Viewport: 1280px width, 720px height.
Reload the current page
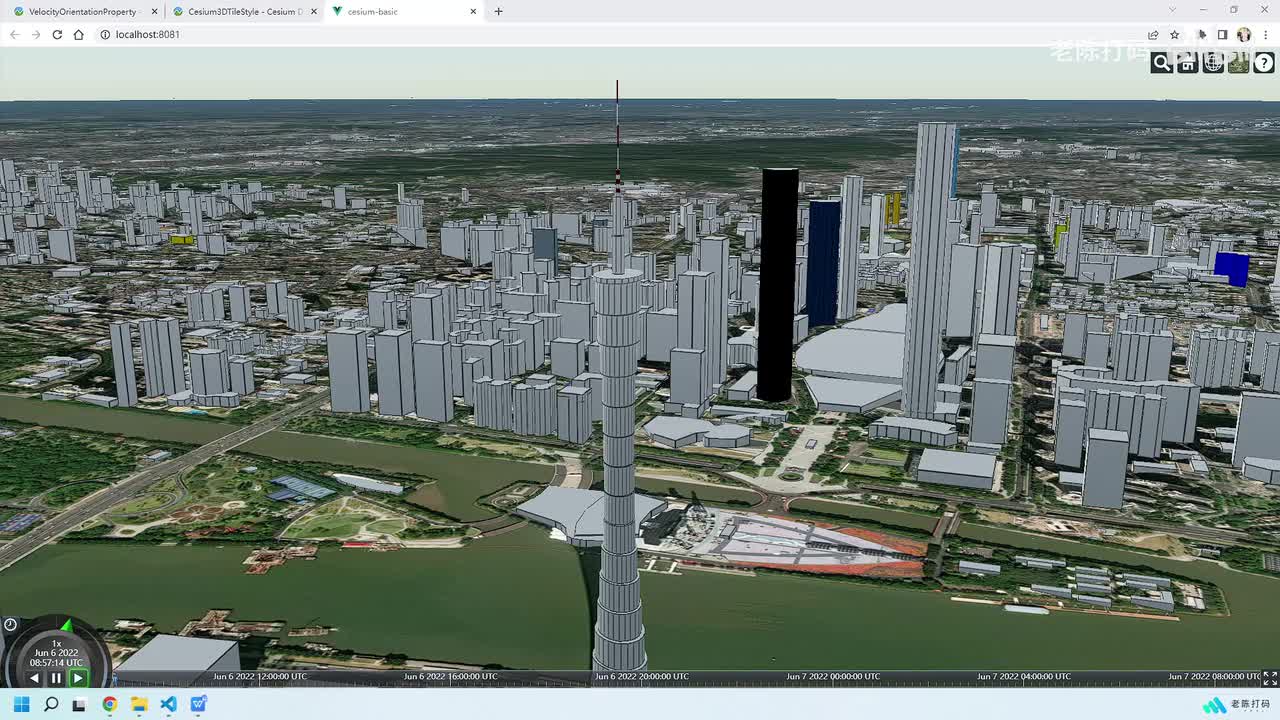point(57,34)
